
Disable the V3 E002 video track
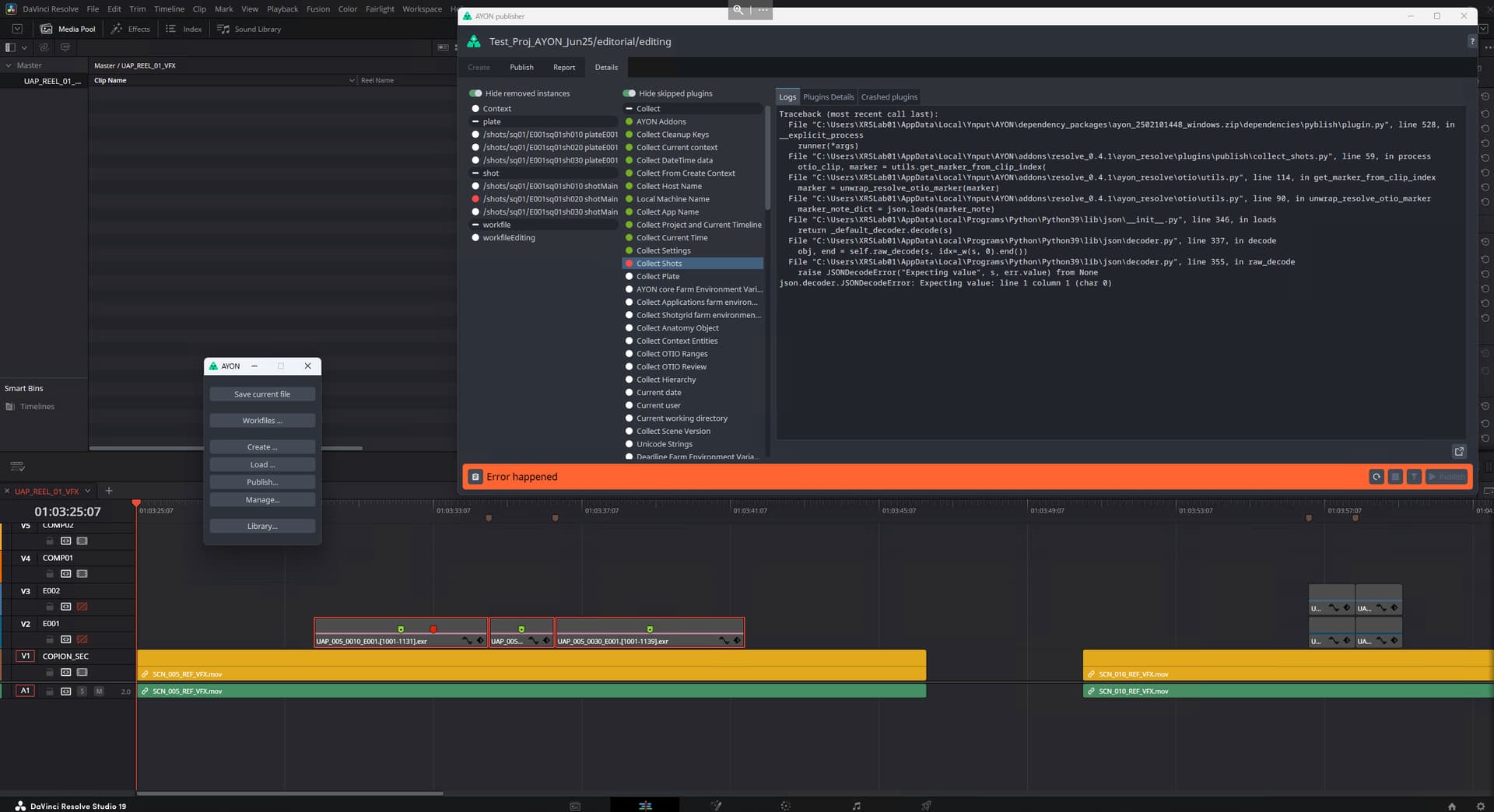(x=82, y=607)
